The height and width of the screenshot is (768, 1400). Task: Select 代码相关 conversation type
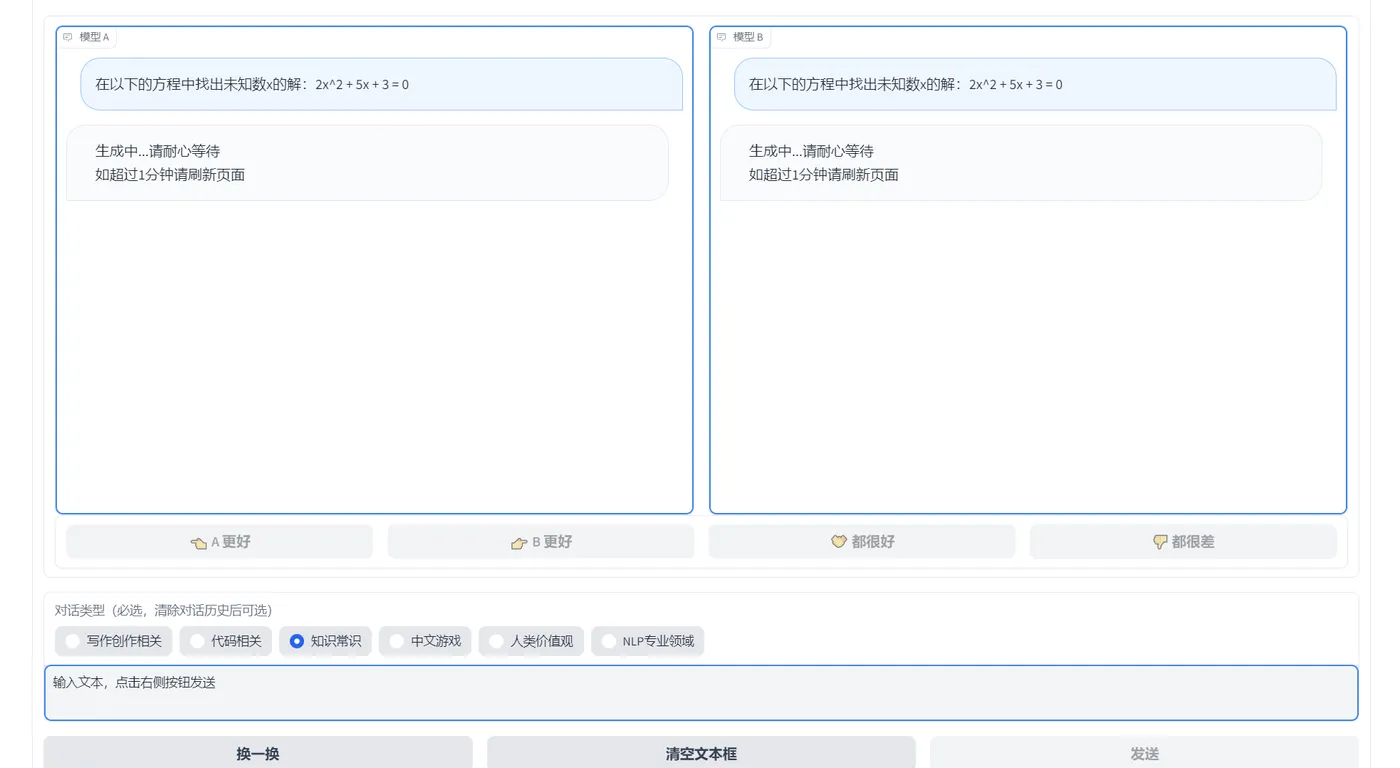pos(225,641)
